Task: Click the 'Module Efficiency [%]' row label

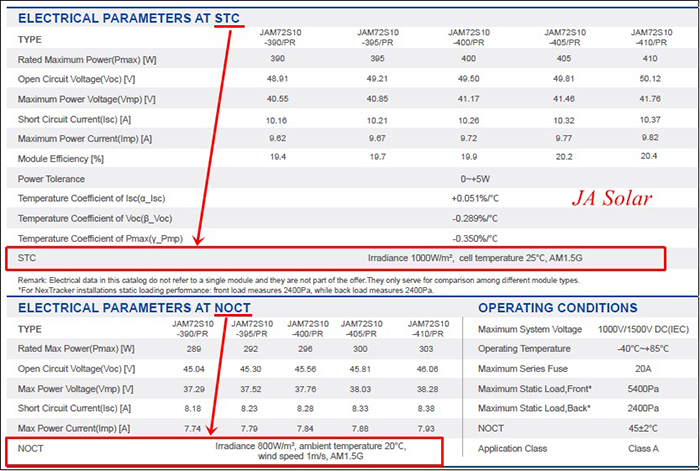Action: [x=62, y=158]
